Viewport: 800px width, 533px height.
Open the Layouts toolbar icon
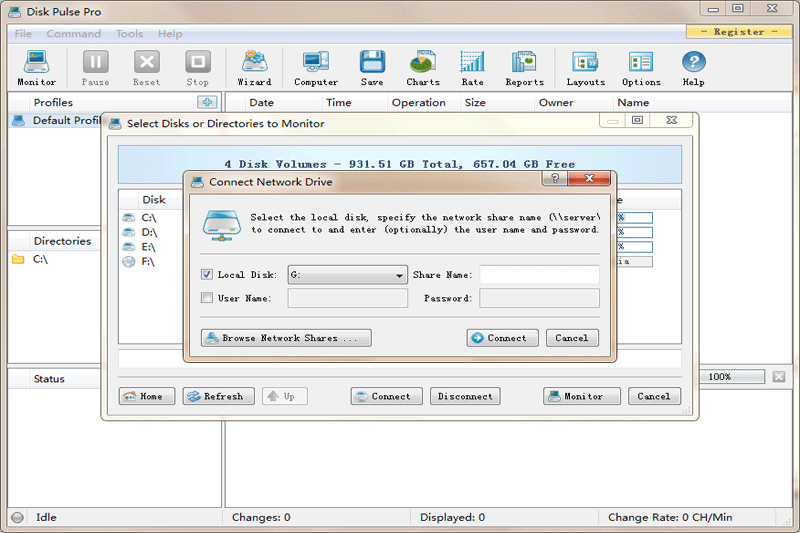click(x=585, y=68)
